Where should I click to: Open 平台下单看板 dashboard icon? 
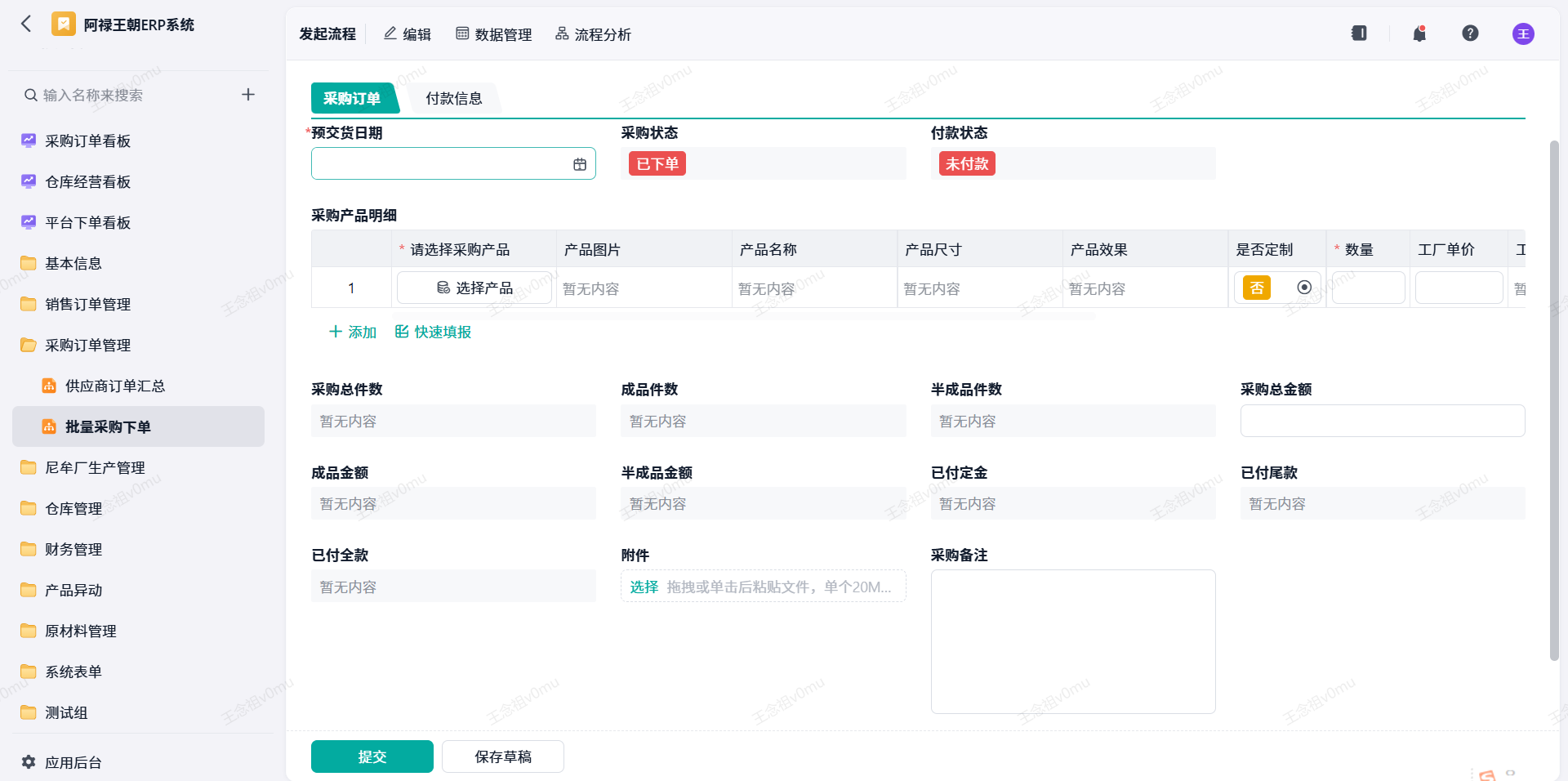(29, 222)
